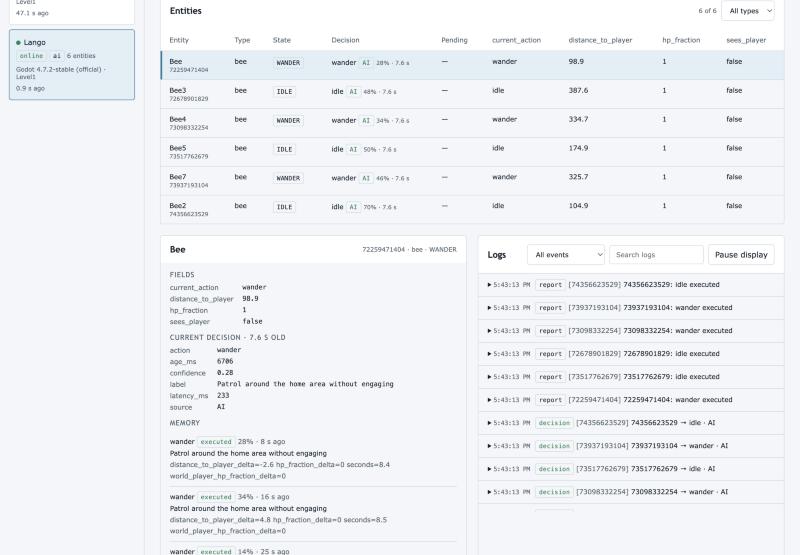Click the Type column header
This screenshot has height=555, width=800.
pos(242,40)
